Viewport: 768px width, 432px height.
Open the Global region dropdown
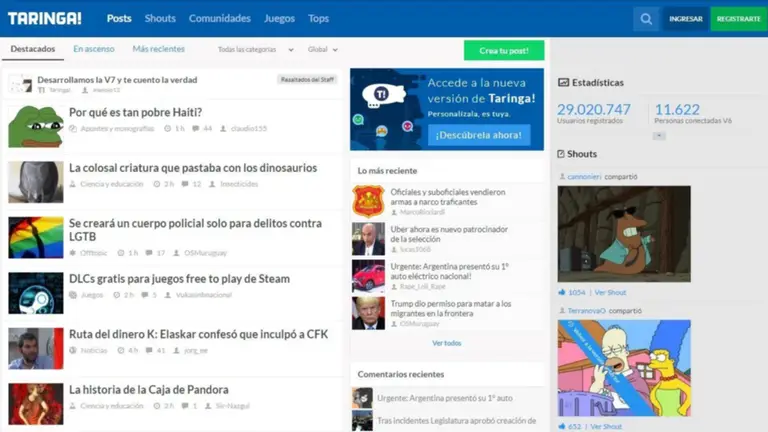322,49
